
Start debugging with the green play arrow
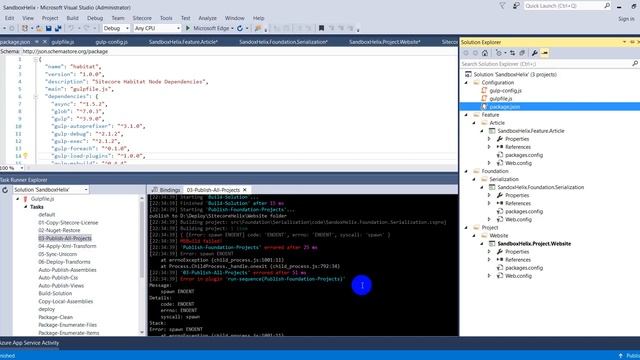(188, 28)
